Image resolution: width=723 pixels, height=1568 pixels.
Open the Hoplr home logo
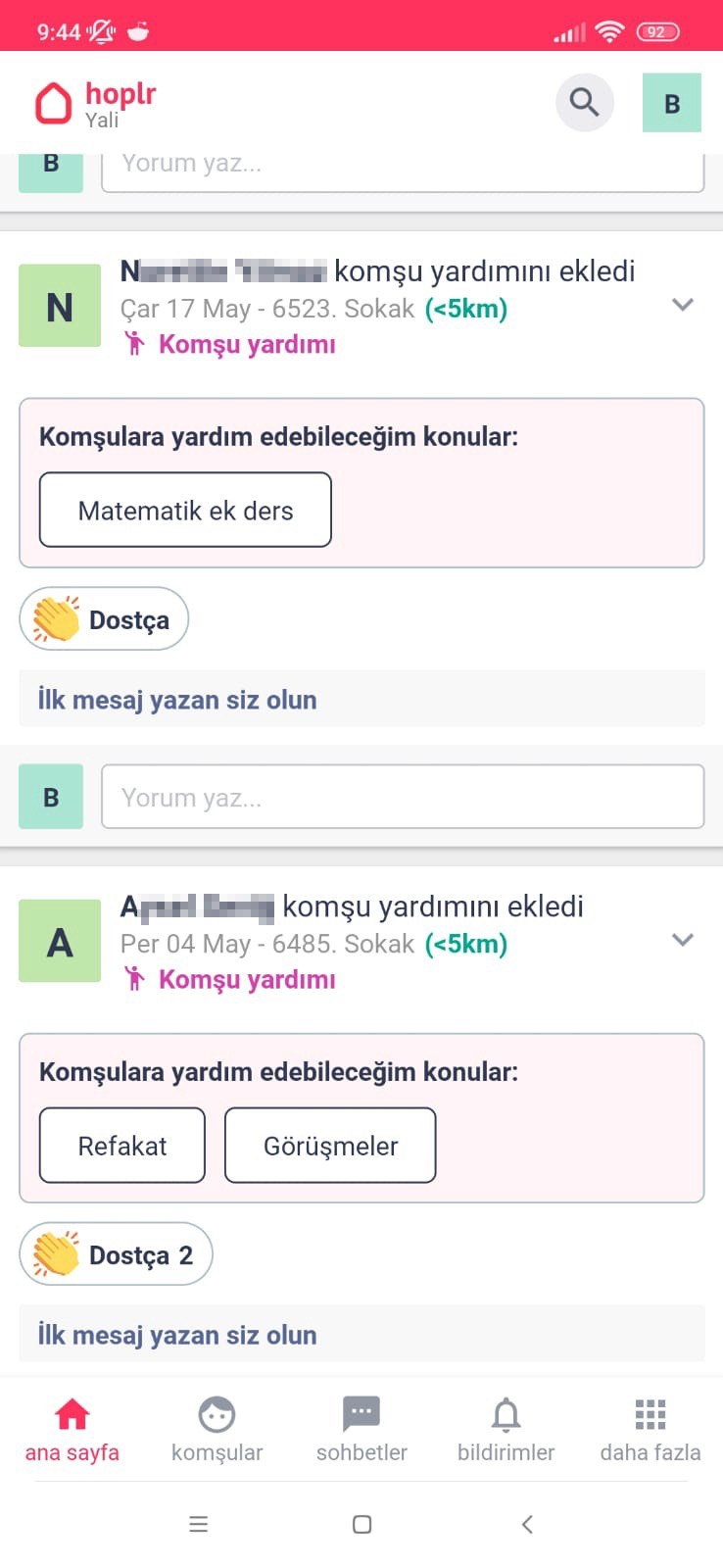[x=95, y=104]
